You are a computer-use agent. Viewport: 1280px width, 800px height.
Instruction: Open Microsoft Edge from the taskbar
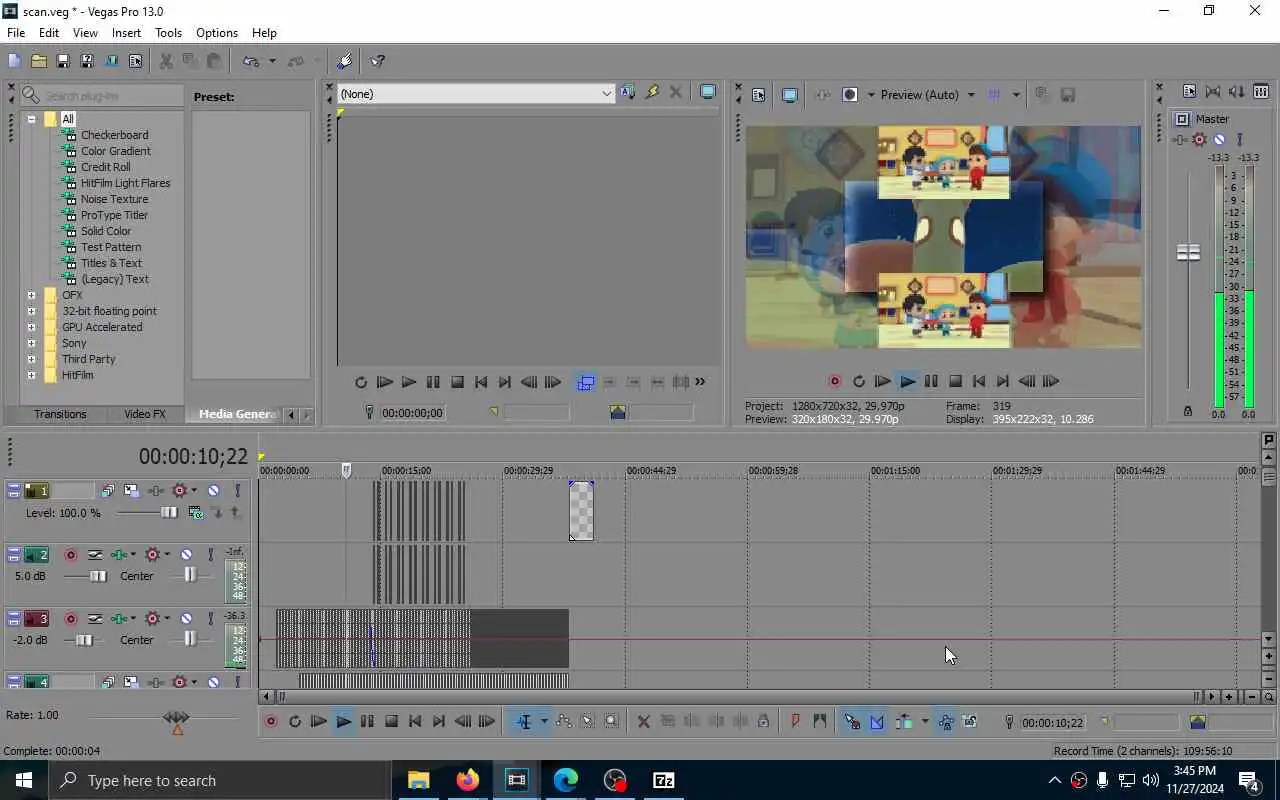[x=565, y=780]
